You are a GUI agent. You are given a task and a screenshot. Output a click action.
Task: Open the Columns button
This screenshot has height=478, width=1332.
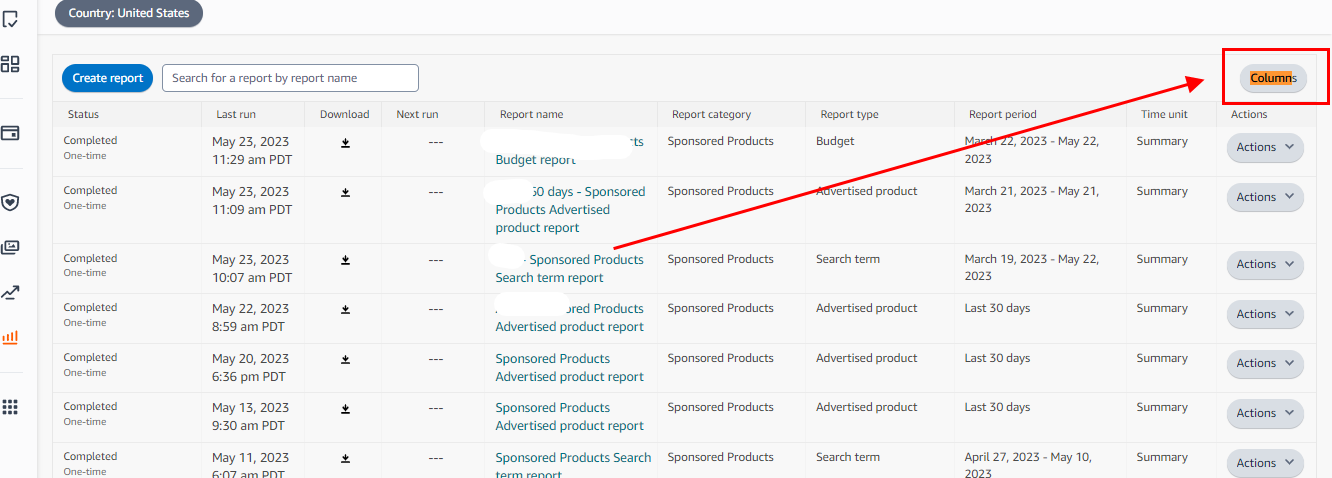click(1273, 78)
